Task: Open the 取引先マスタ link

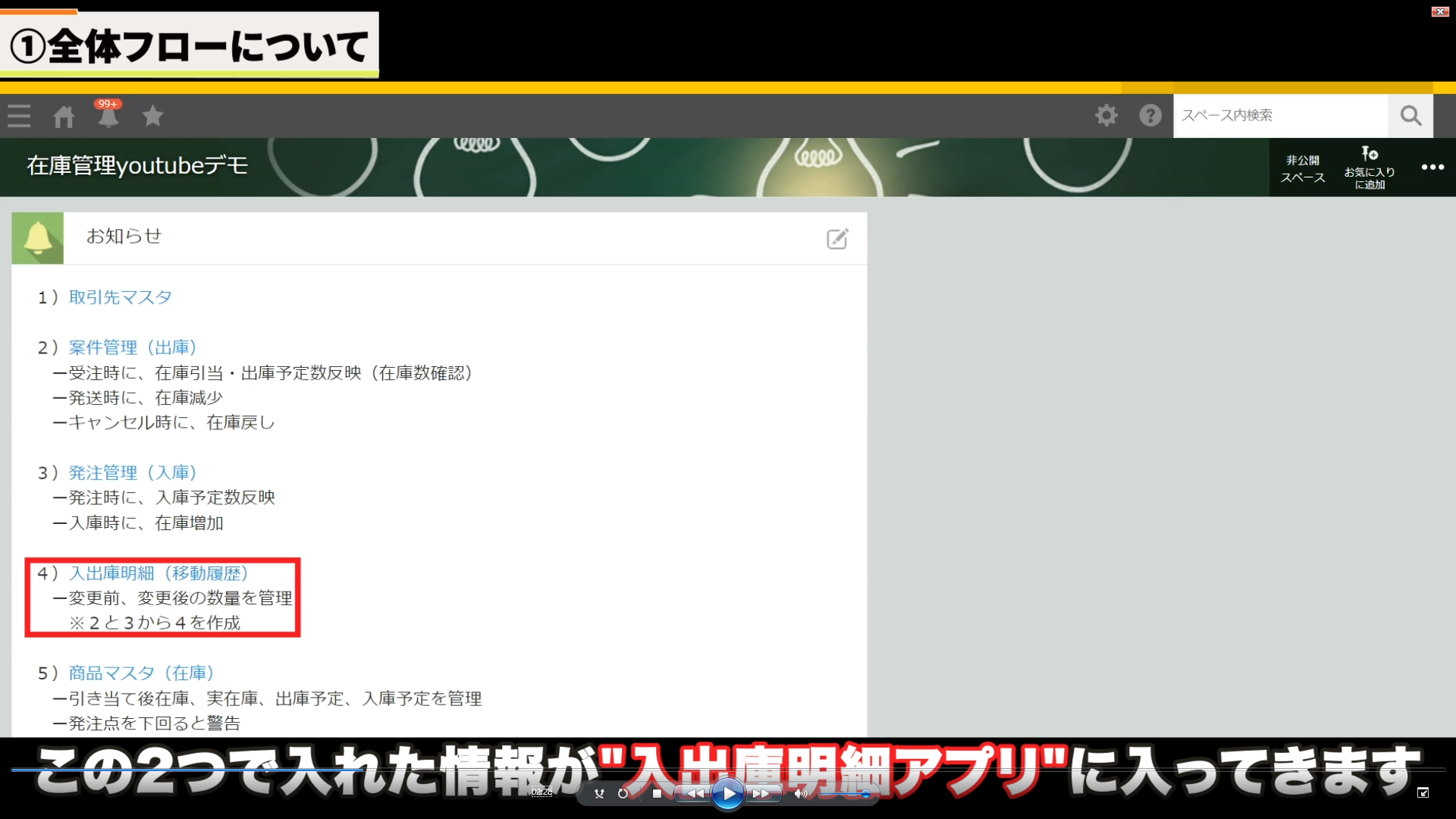Action: coord(120,297)
